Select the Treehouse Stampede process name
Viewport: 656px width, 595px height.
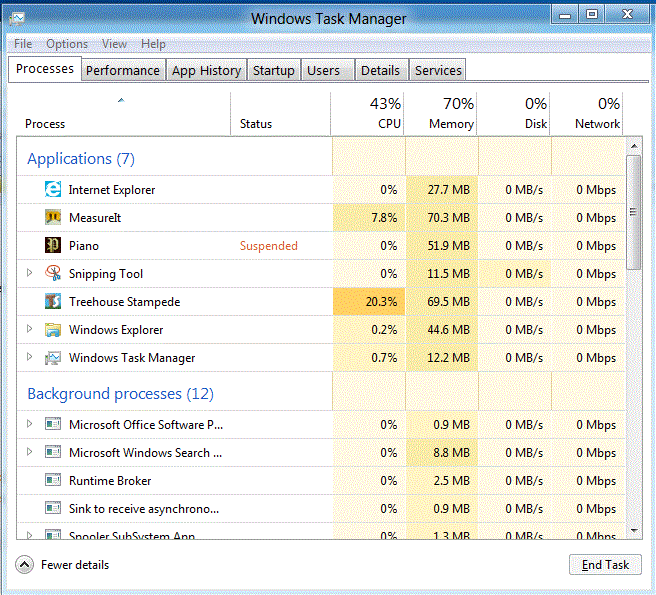coord(125,302)
